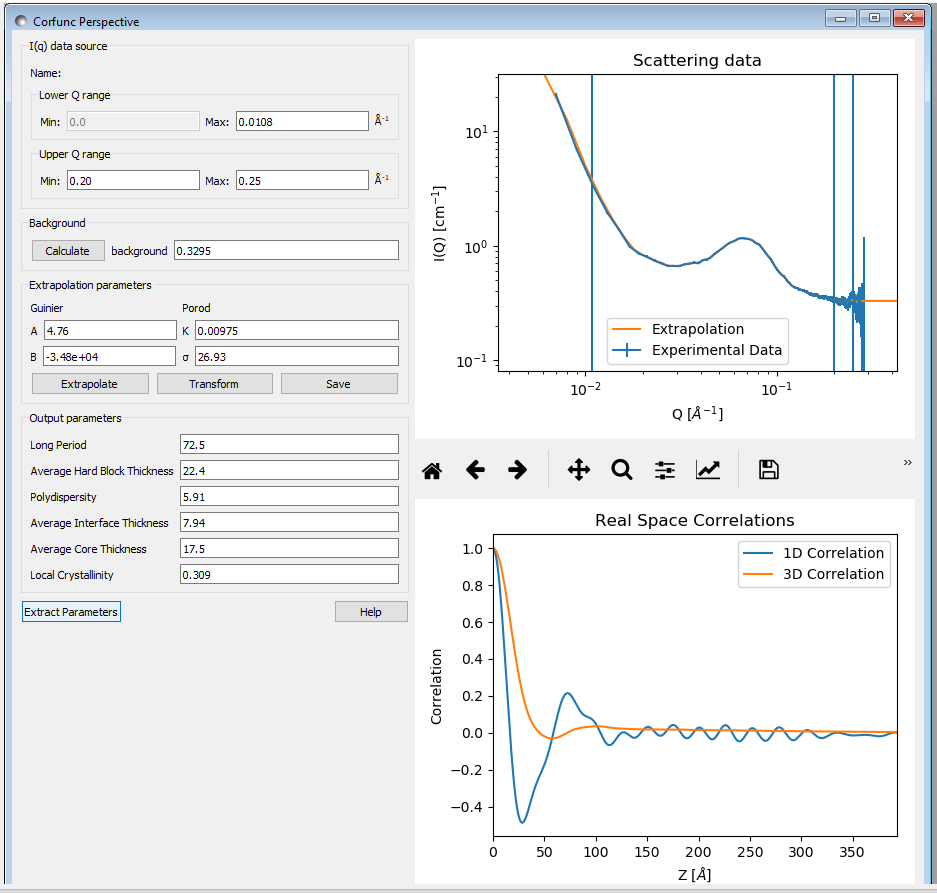Click the Upper Q range Min field
This screenshot has width=937, height=893.
tap(133, 181)
